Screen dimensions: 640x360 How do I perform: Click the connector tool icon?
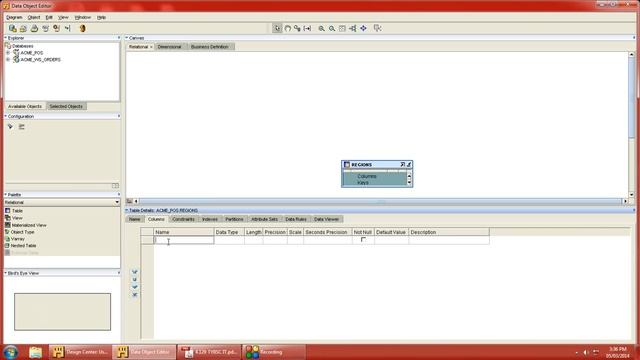297,28
